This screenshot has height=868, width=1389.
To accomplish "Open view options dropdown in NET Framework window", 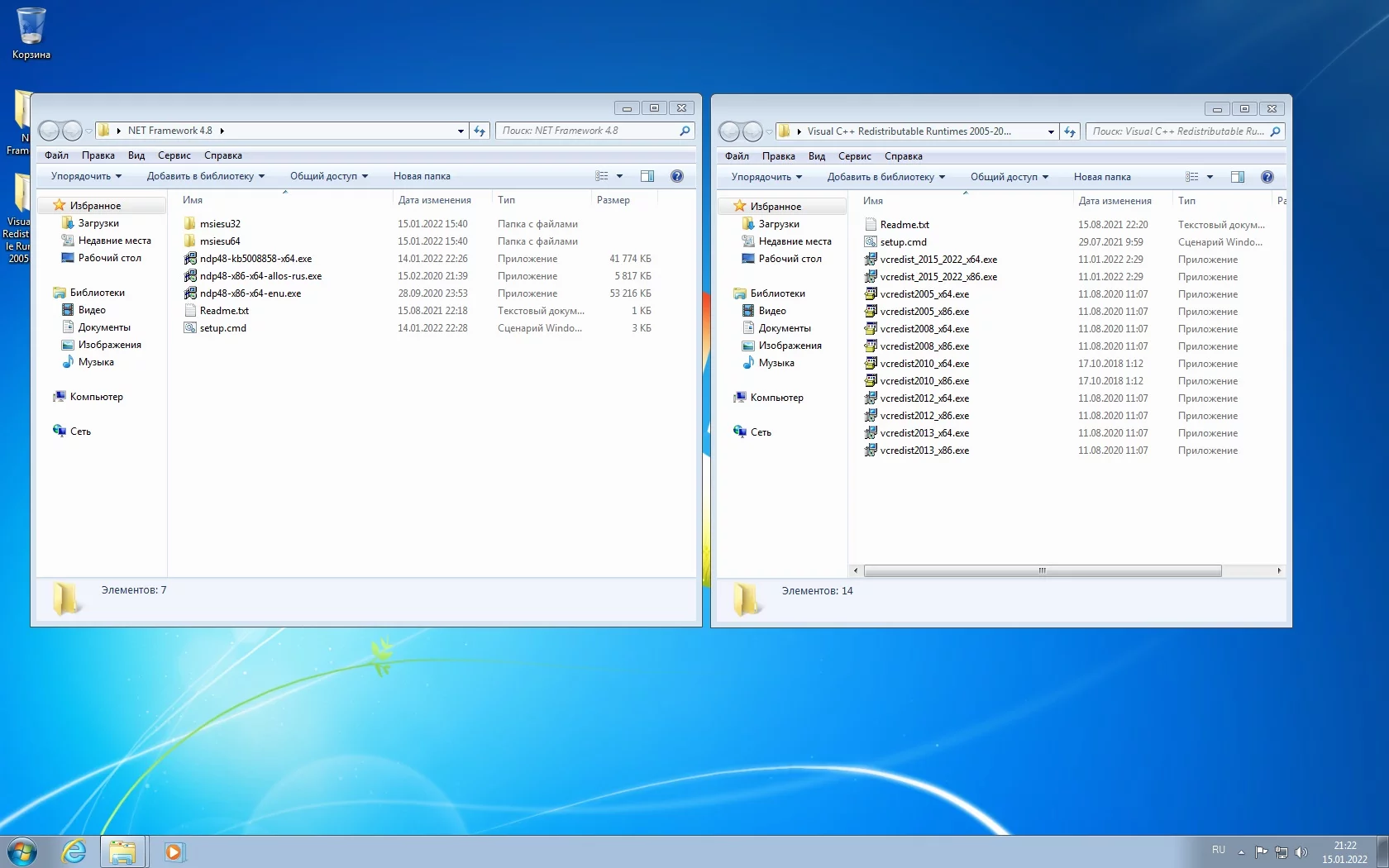I will pyautogui.click(x=619, y=176).
